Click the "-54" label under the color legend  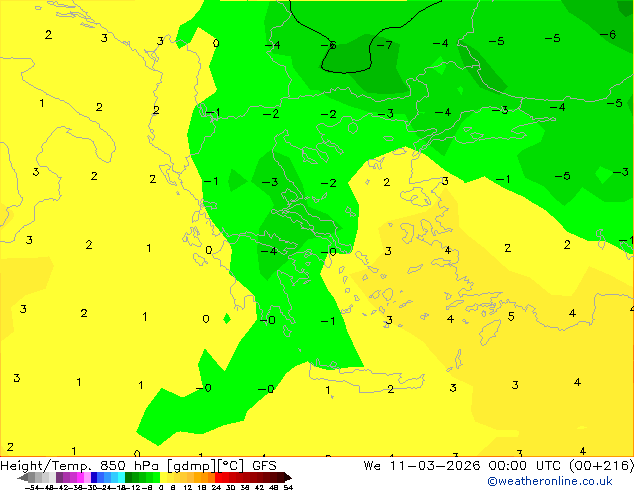click(x=32, y=487)
